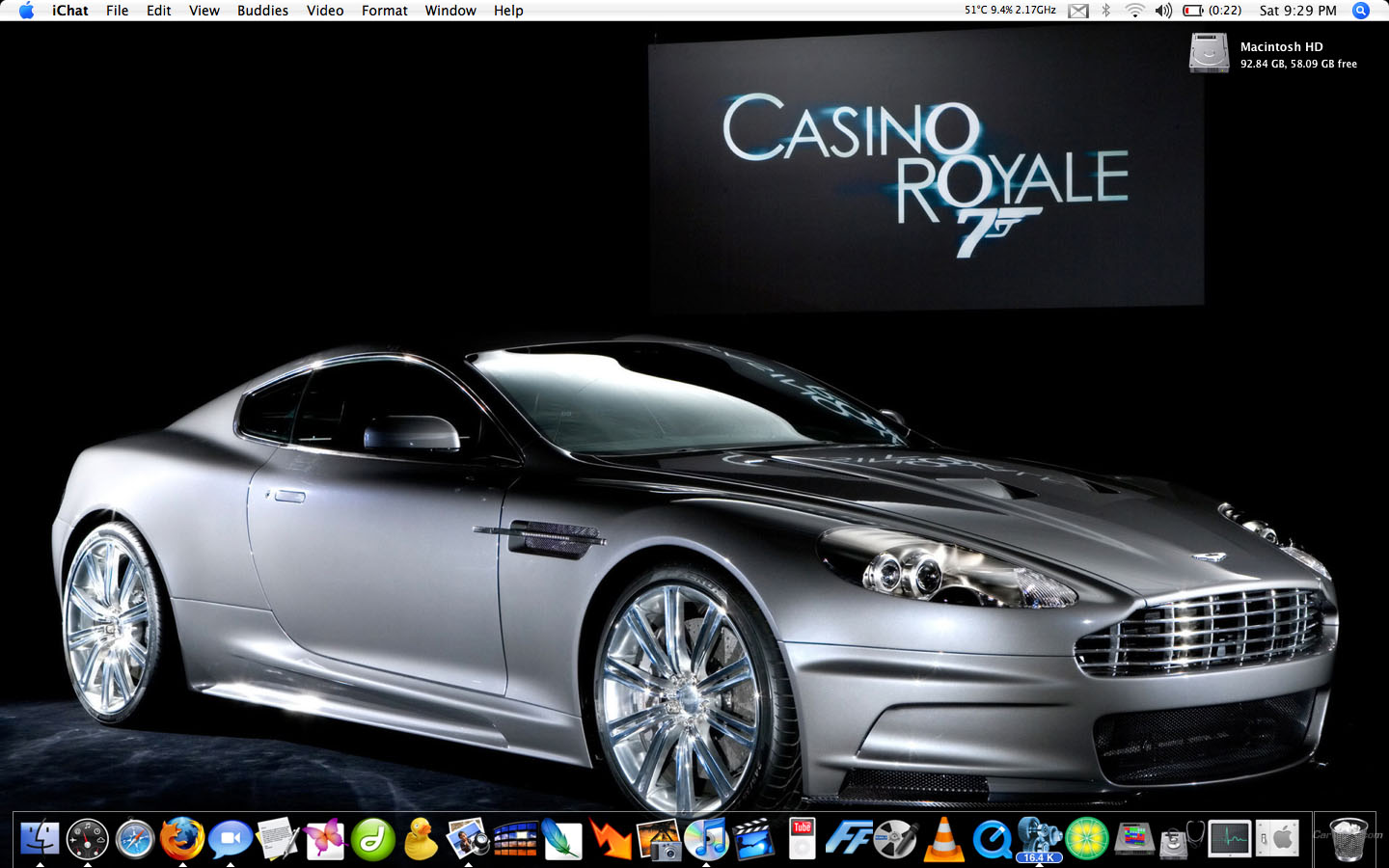This screenshot has width=1389, height=868.
Task: Launch Dashboard from the dock
Action: point(87,839)
